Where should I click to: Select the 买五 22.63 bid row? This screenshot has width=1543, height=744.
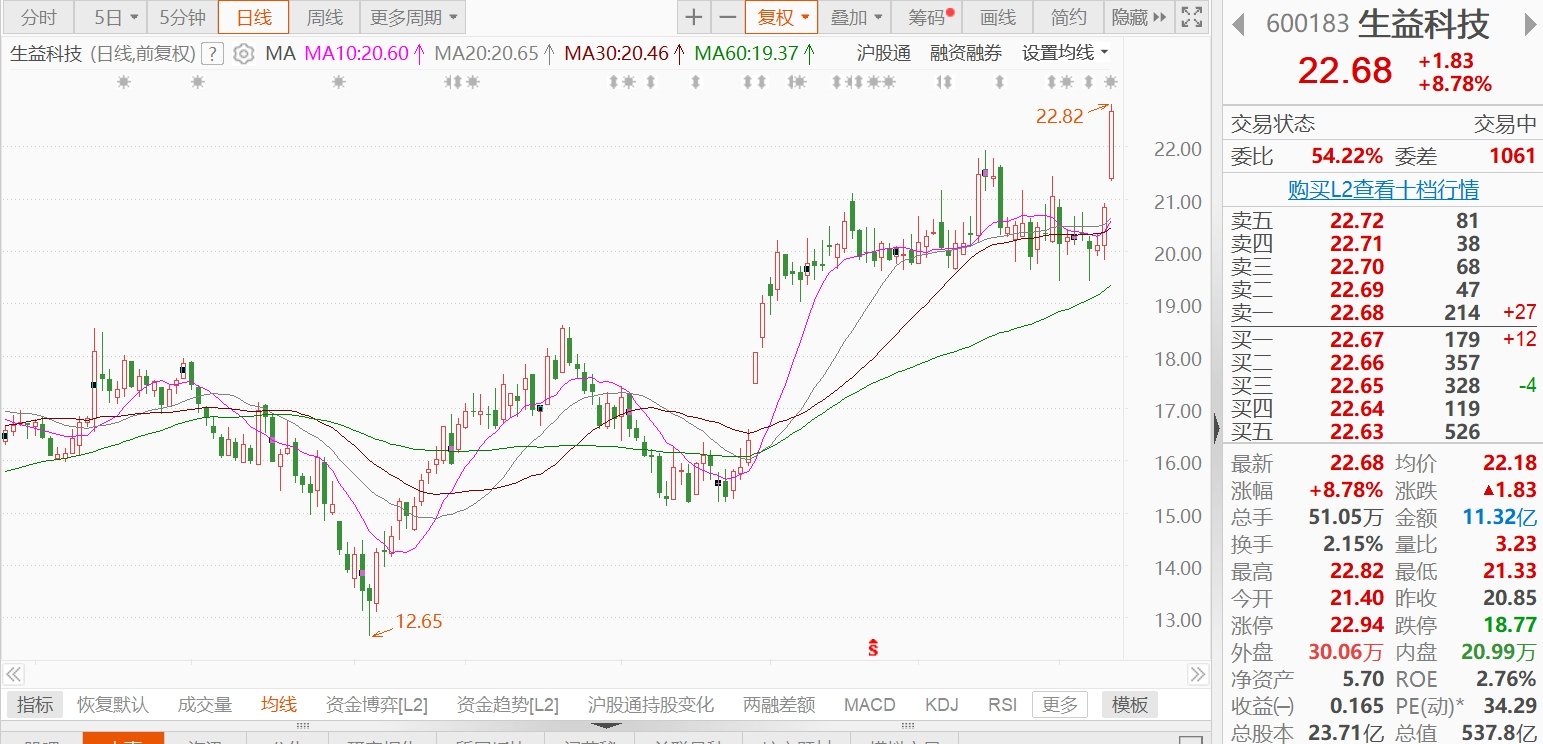(1382, 432)
